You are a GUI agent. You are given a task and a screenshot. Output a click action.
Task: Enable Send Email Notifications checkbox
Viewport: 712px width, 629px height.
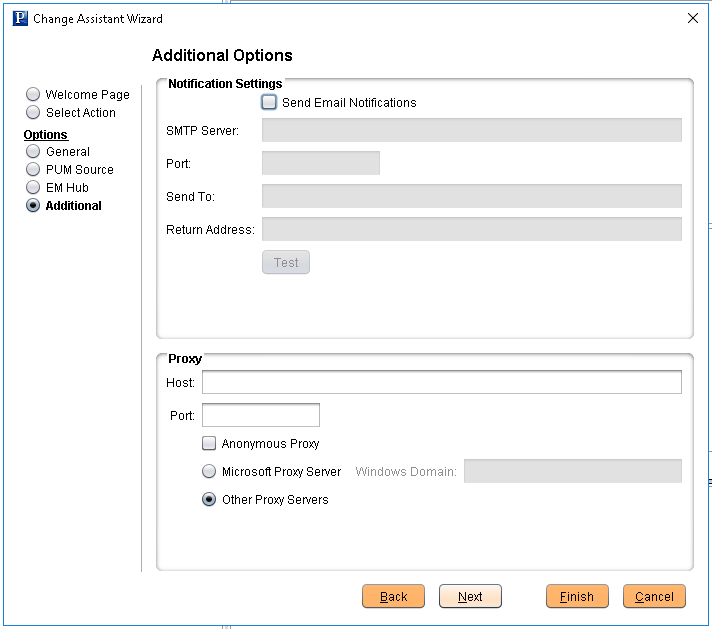pos(269,102)
